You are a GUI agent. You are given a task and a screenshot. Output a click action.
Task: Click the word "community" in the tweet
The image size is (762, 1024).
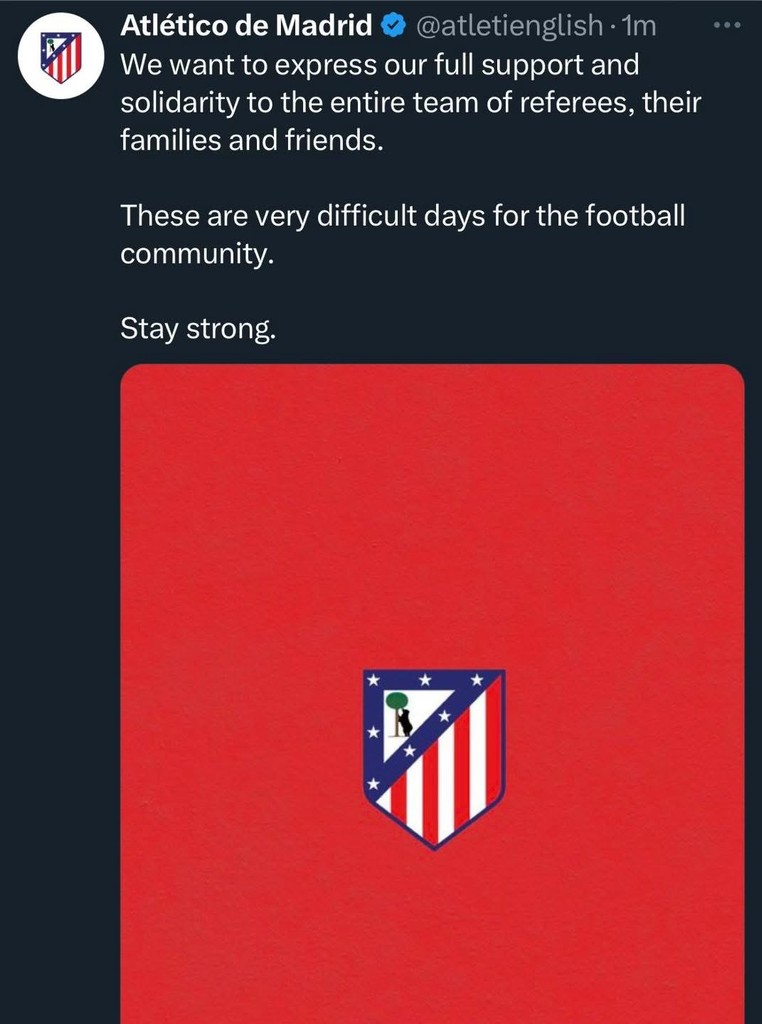tap(195, 253)
